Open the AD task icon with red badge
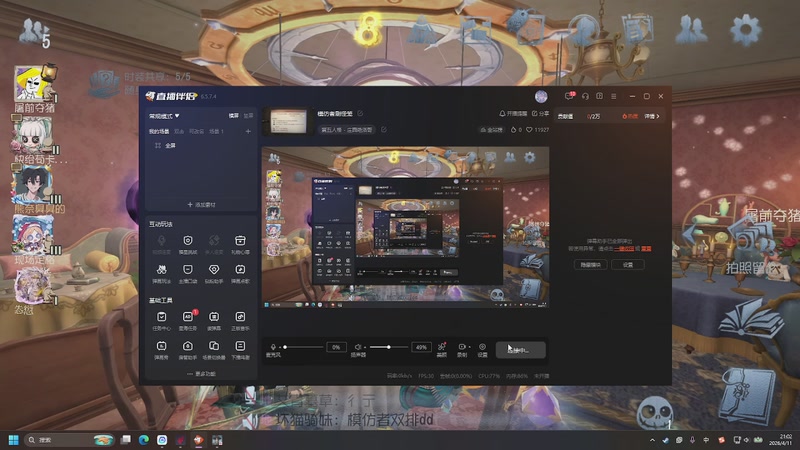 tap(188, 317)
